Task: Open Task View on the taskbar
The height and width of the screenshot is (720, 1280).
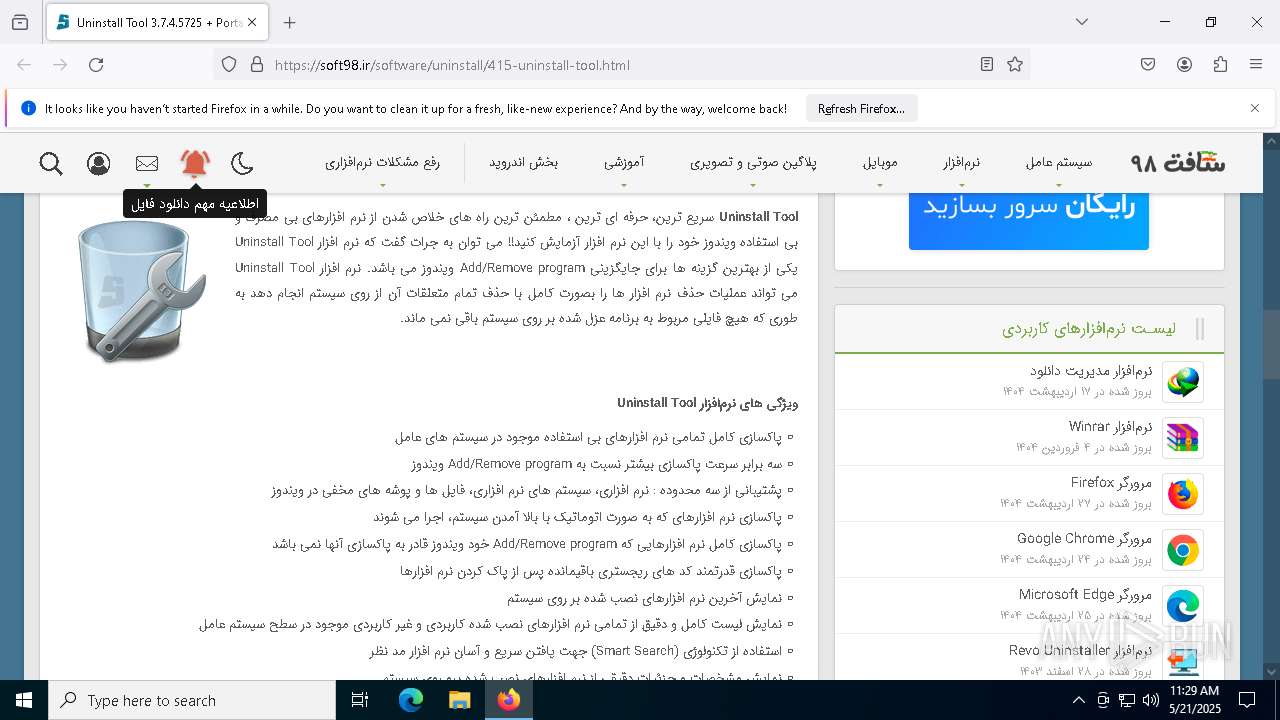Action: 360,700
